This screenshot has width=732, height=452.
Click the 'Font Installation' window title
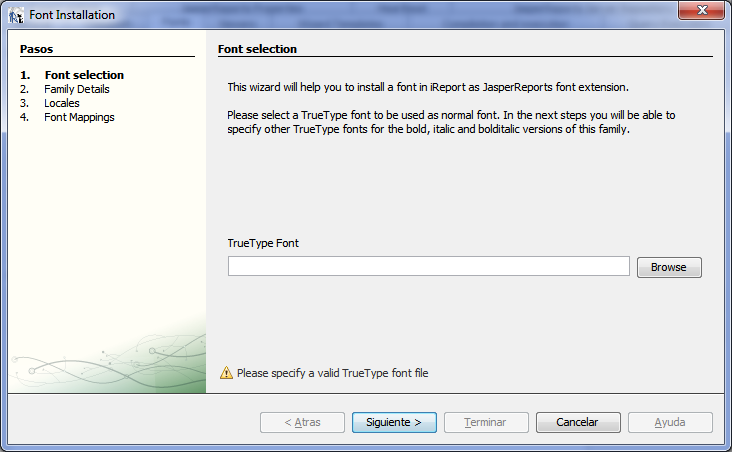72,15
